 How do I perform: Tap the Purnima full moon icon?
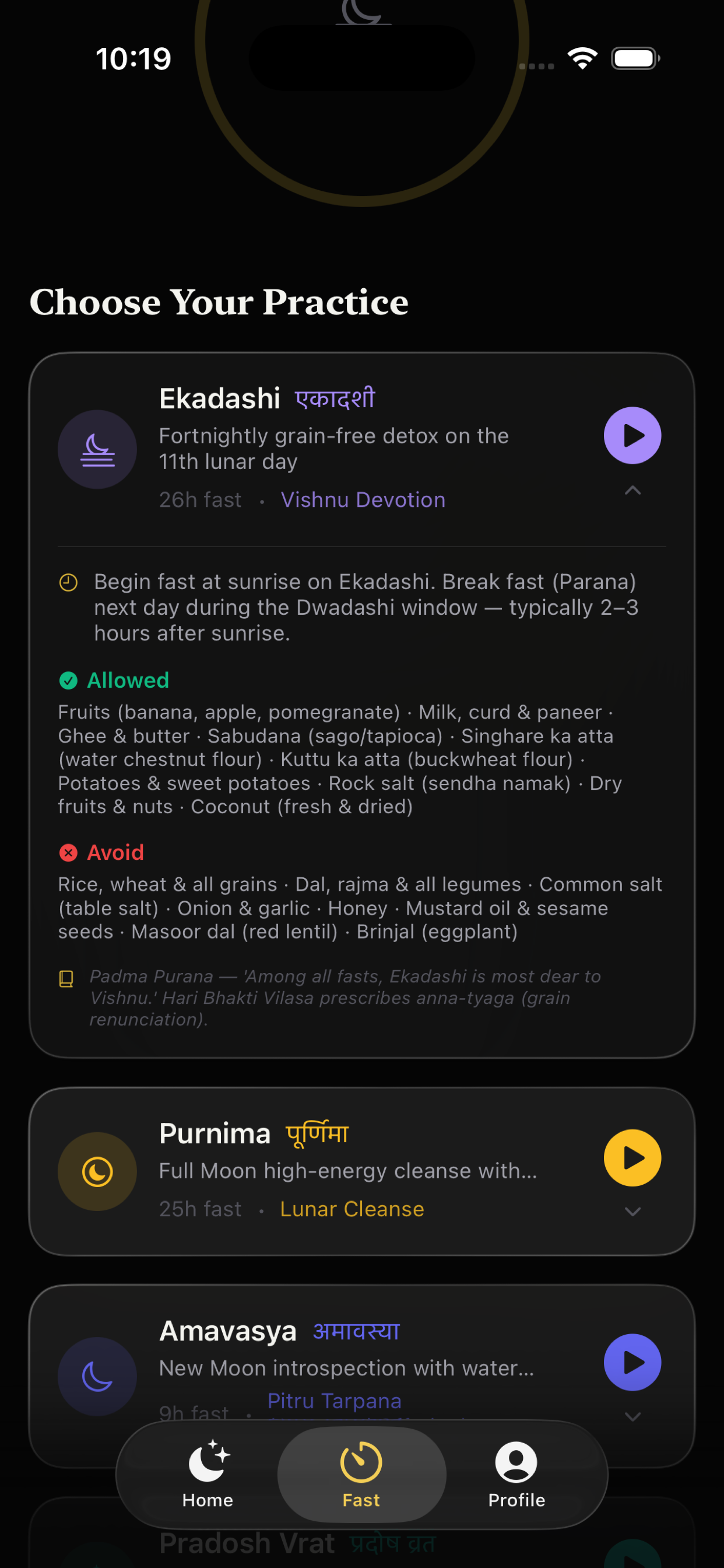point(97,1172)
